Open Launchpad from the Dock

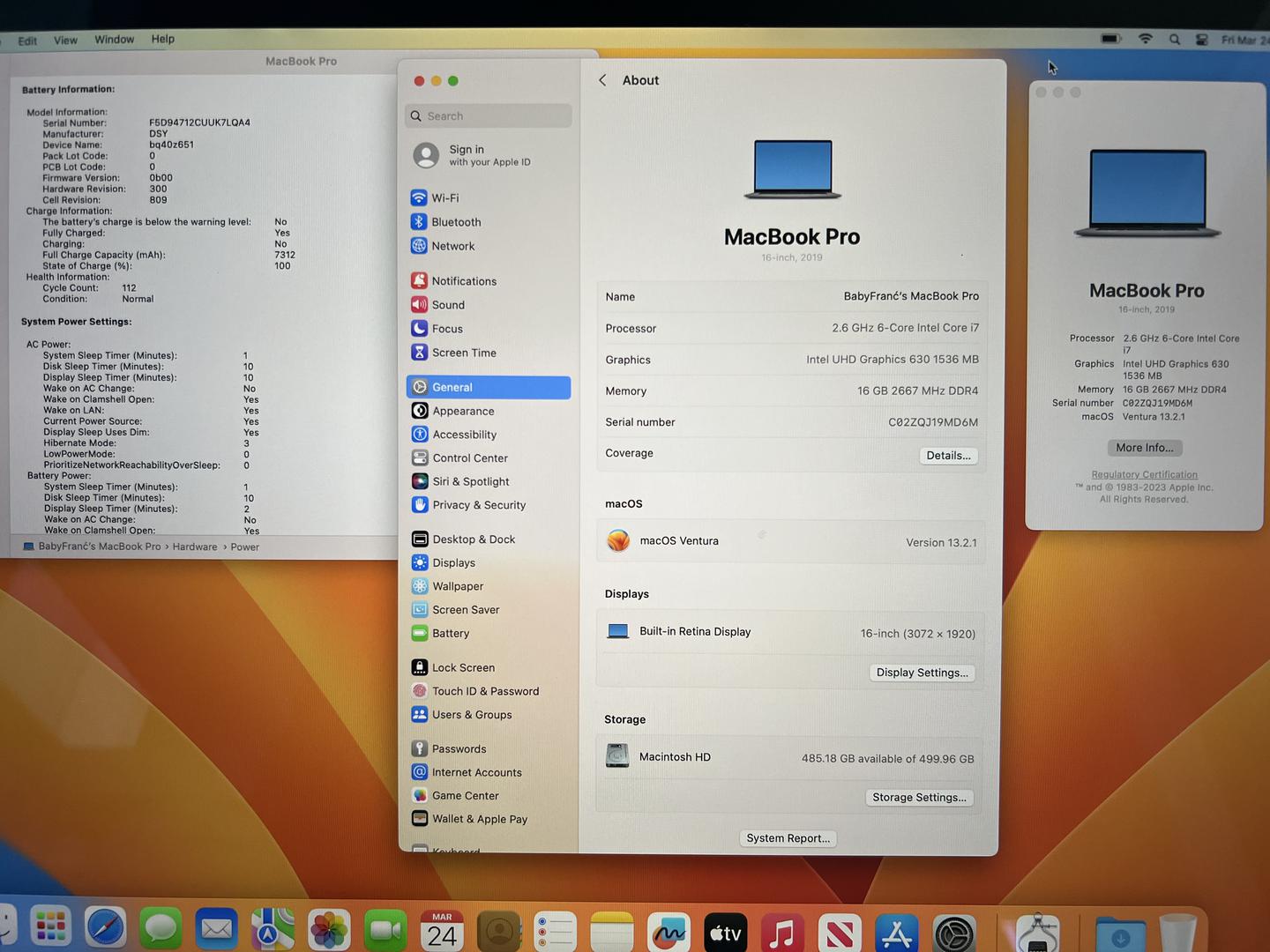50,927
